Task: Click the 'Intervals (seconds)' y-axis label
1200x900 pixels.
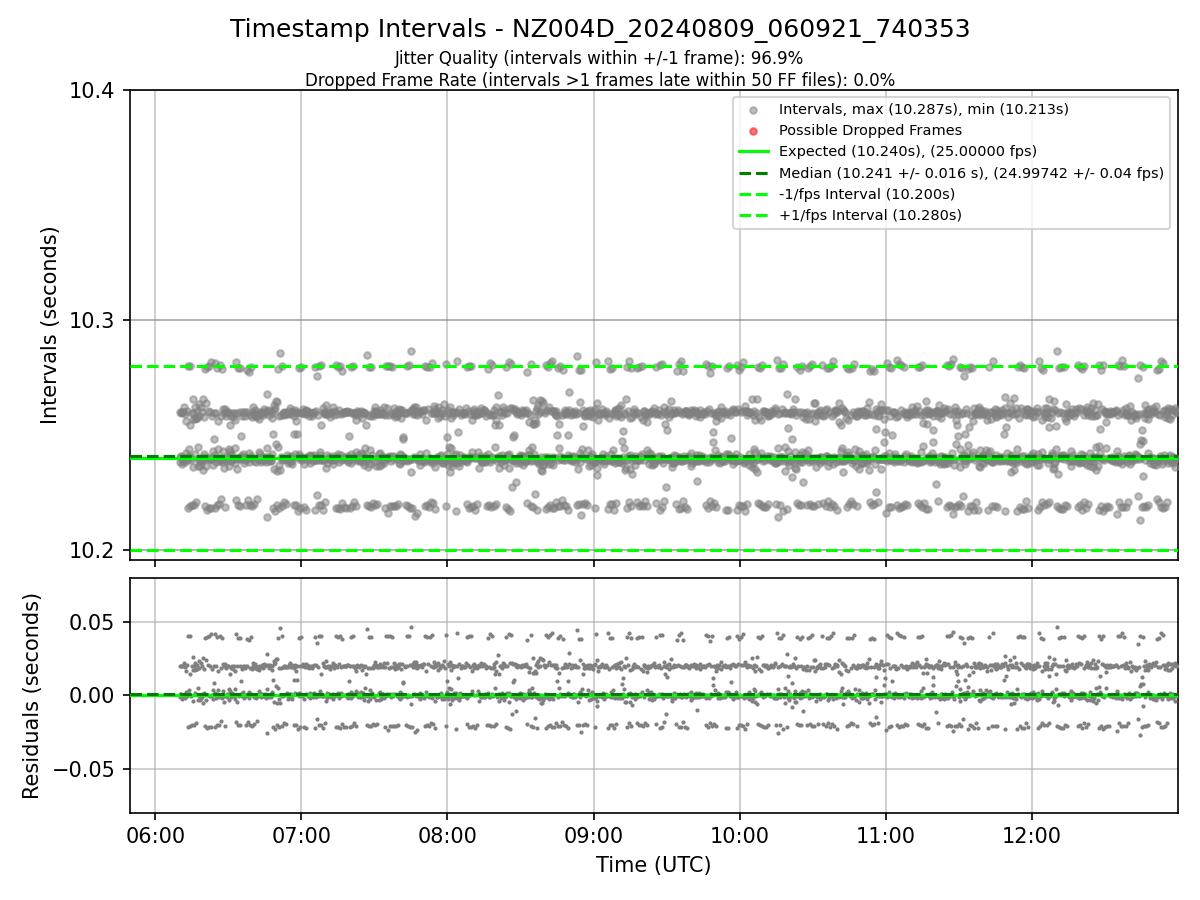Action: click(50, 325)
